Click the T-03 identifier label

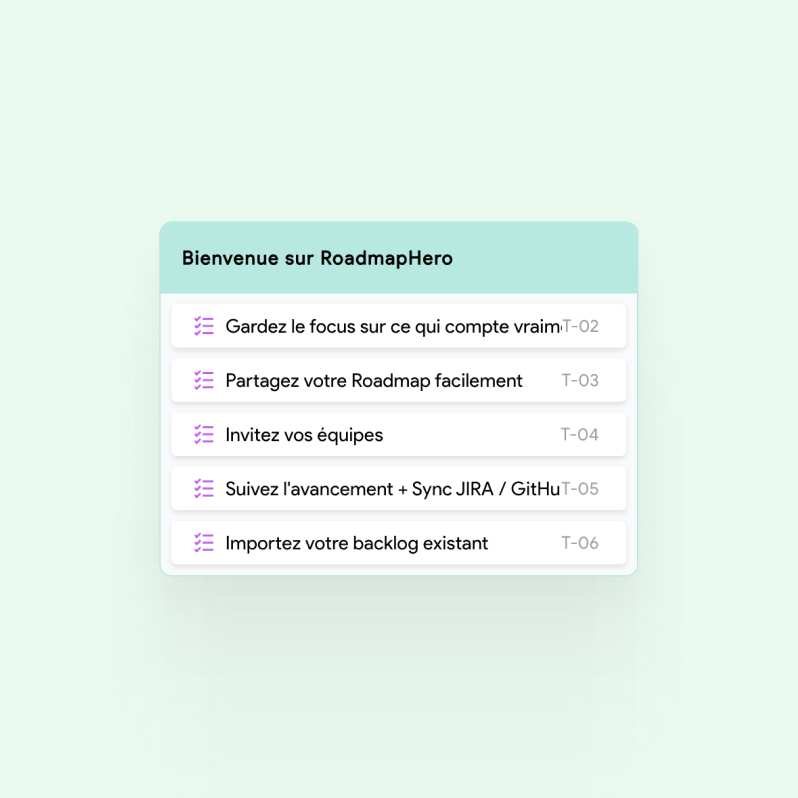[x=580, y=380]
